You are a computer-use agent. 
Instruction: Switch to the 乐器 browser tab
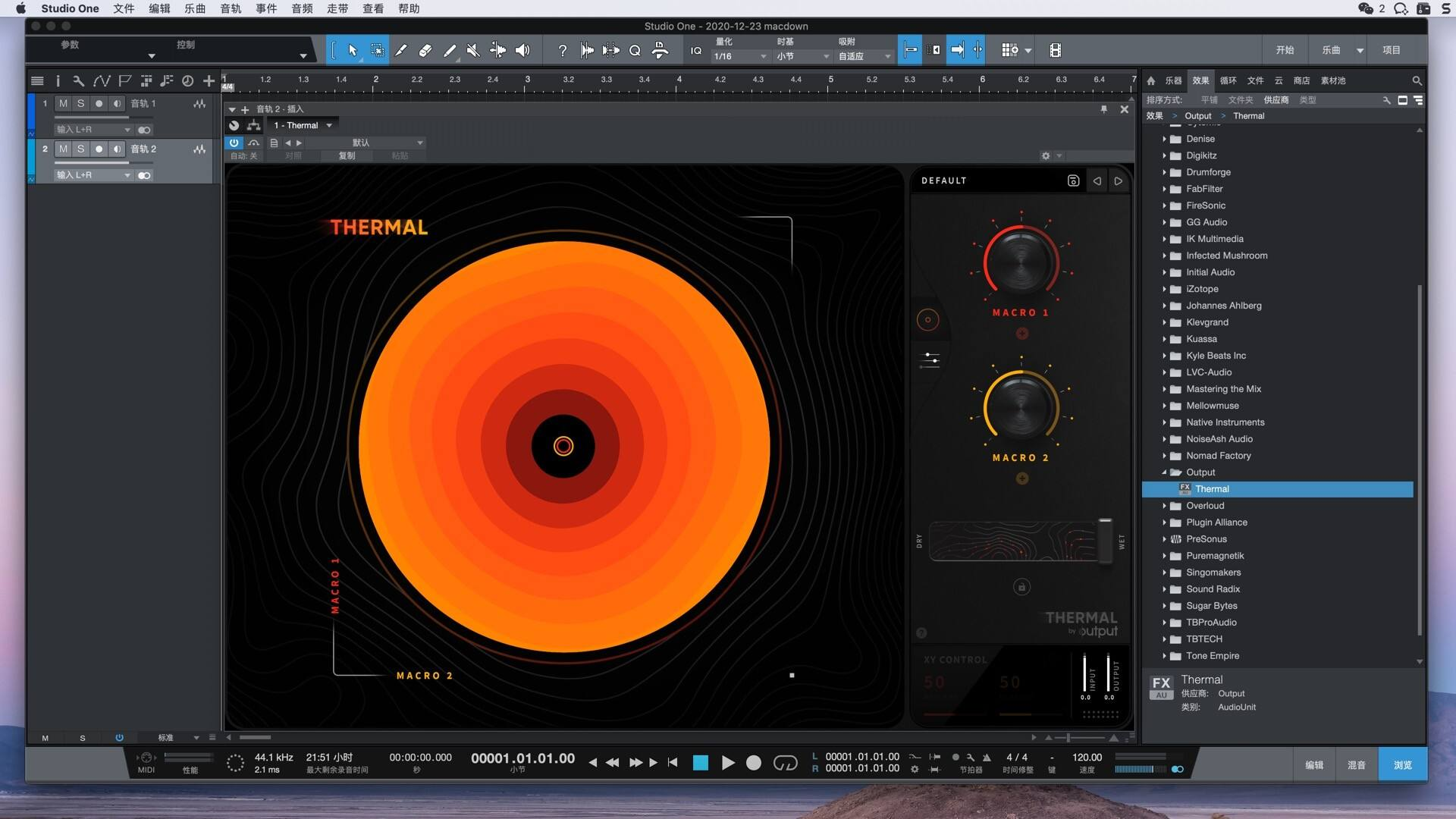(x=1173, y=80)
